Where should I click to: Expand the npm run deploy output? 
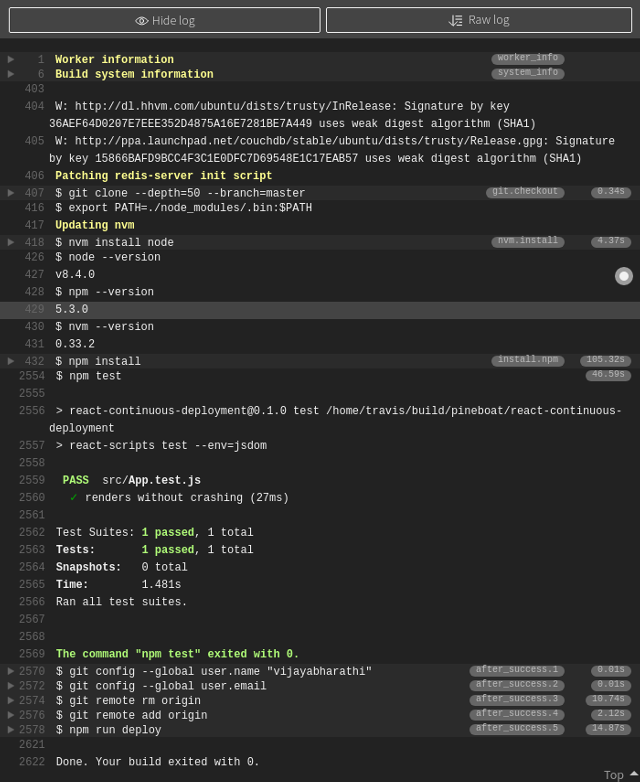click(11, 729)
